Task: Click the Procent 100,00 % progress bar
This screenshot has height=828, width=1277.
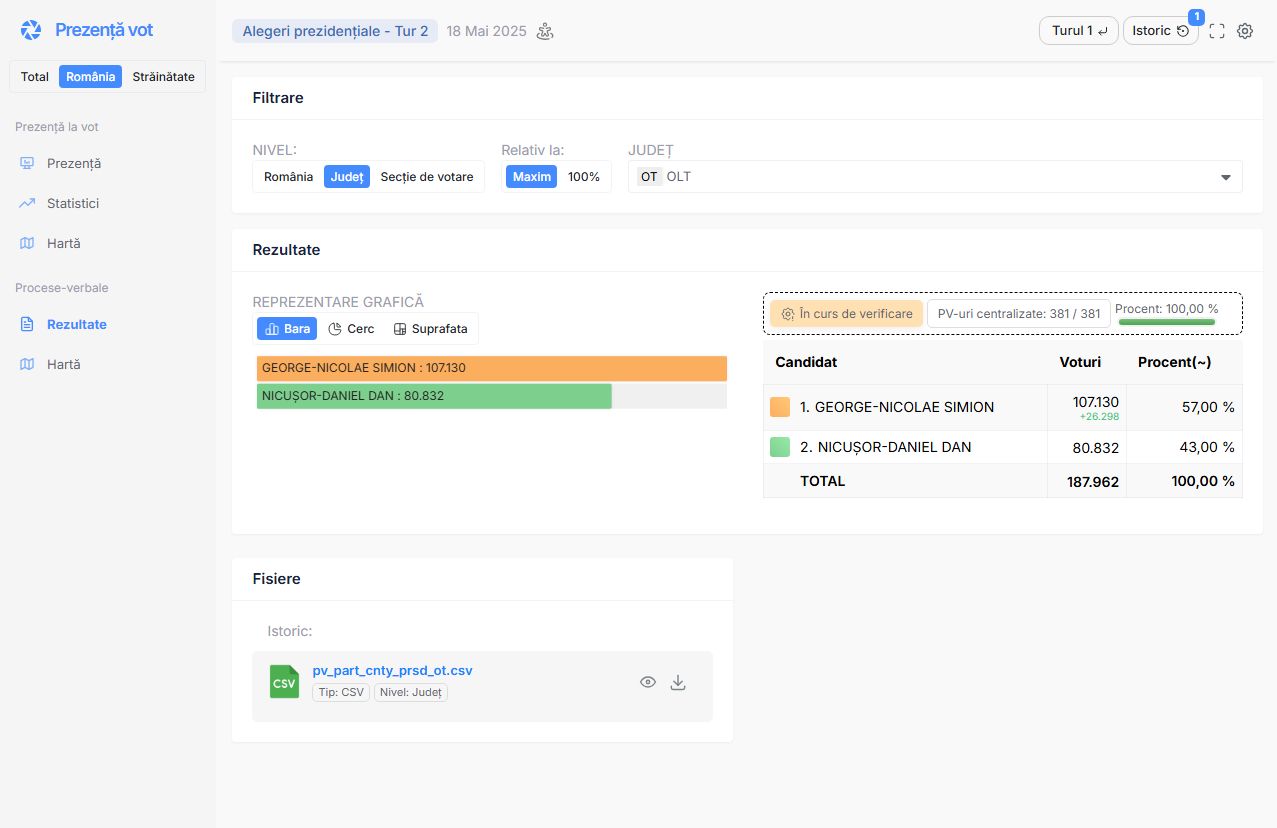Action: pos(1167,321)
